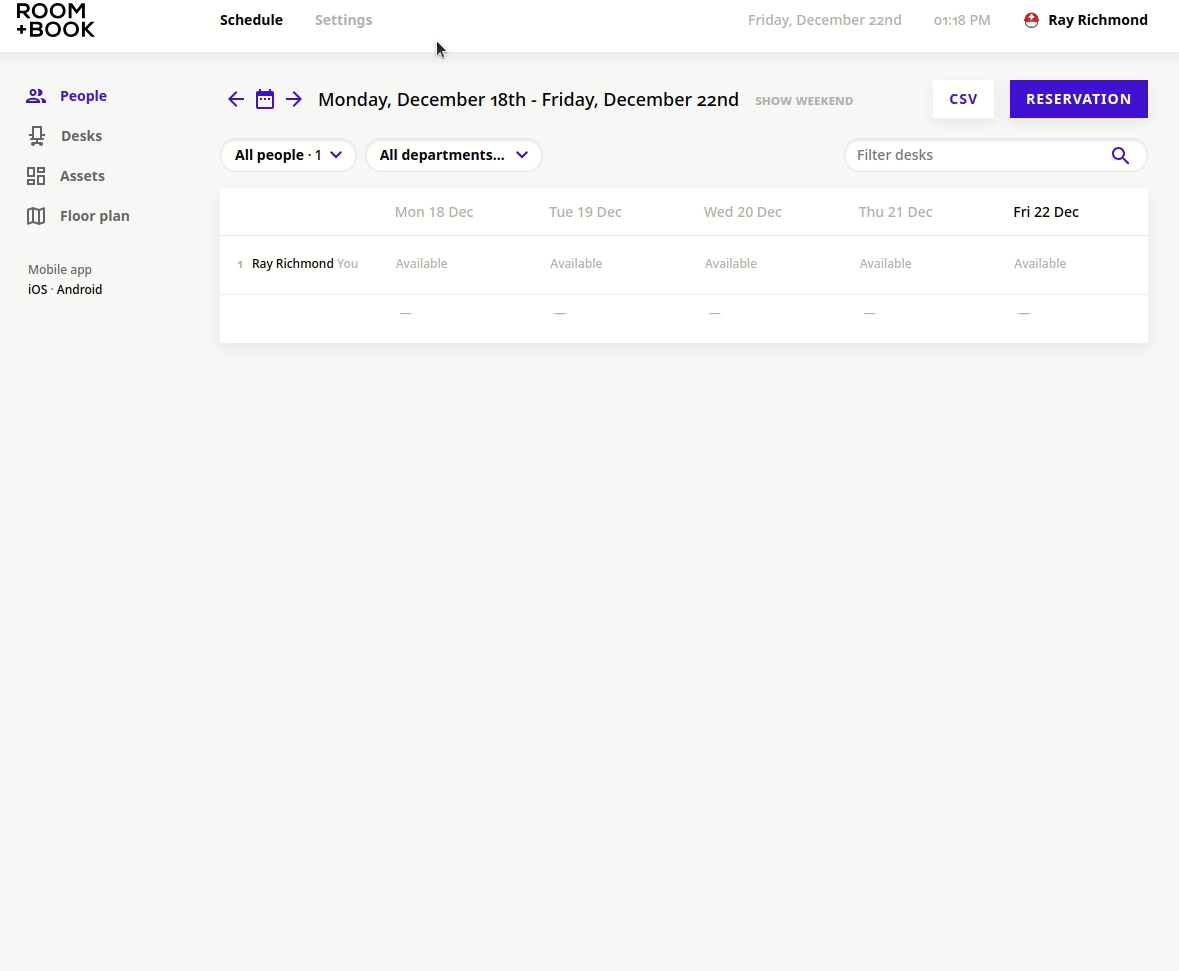
Task: Open the calendar date picker icon
Action: pyautogui.click(x=265, y=99)
